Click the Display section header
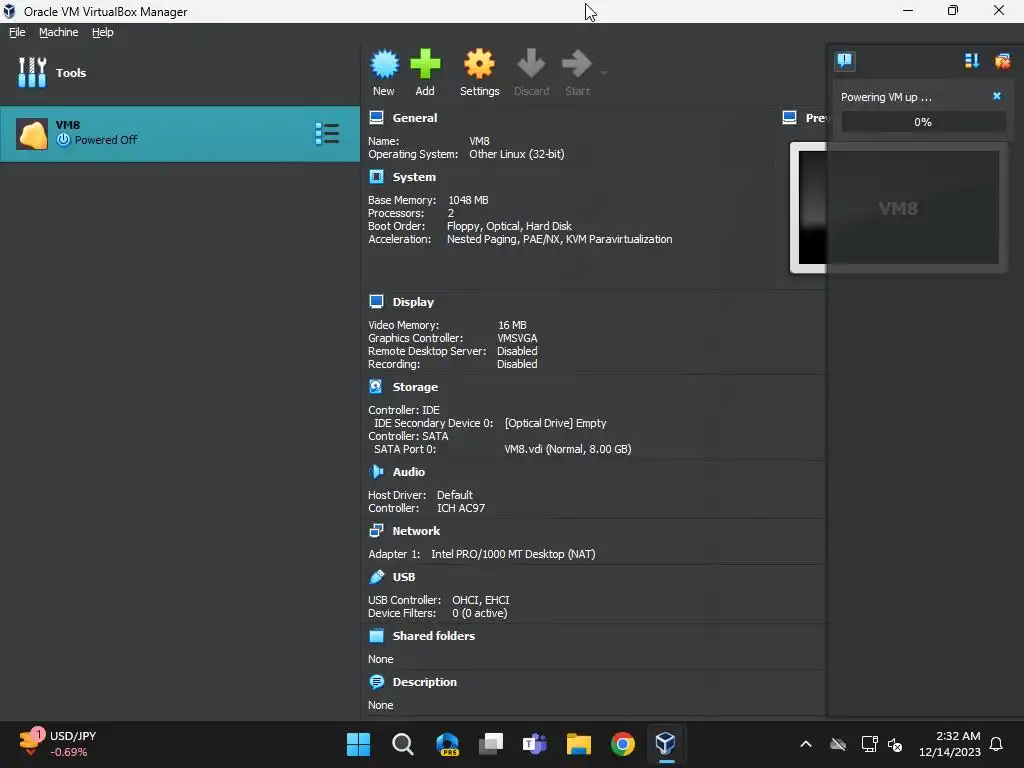The width and height of the screenshot is (1024, 768). (413, 302)
